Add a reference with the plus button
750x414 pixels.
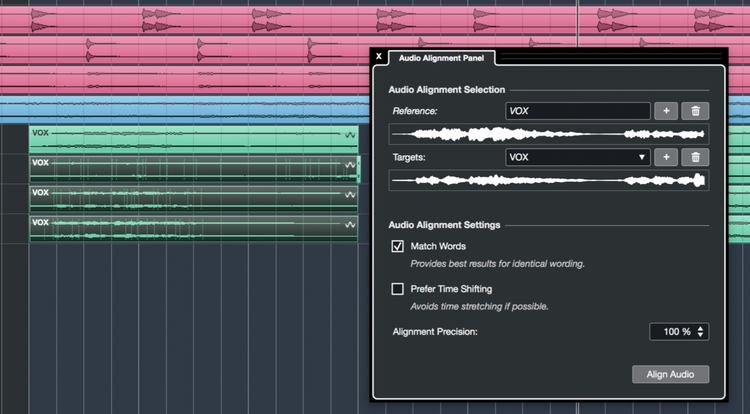coord(666,111)
